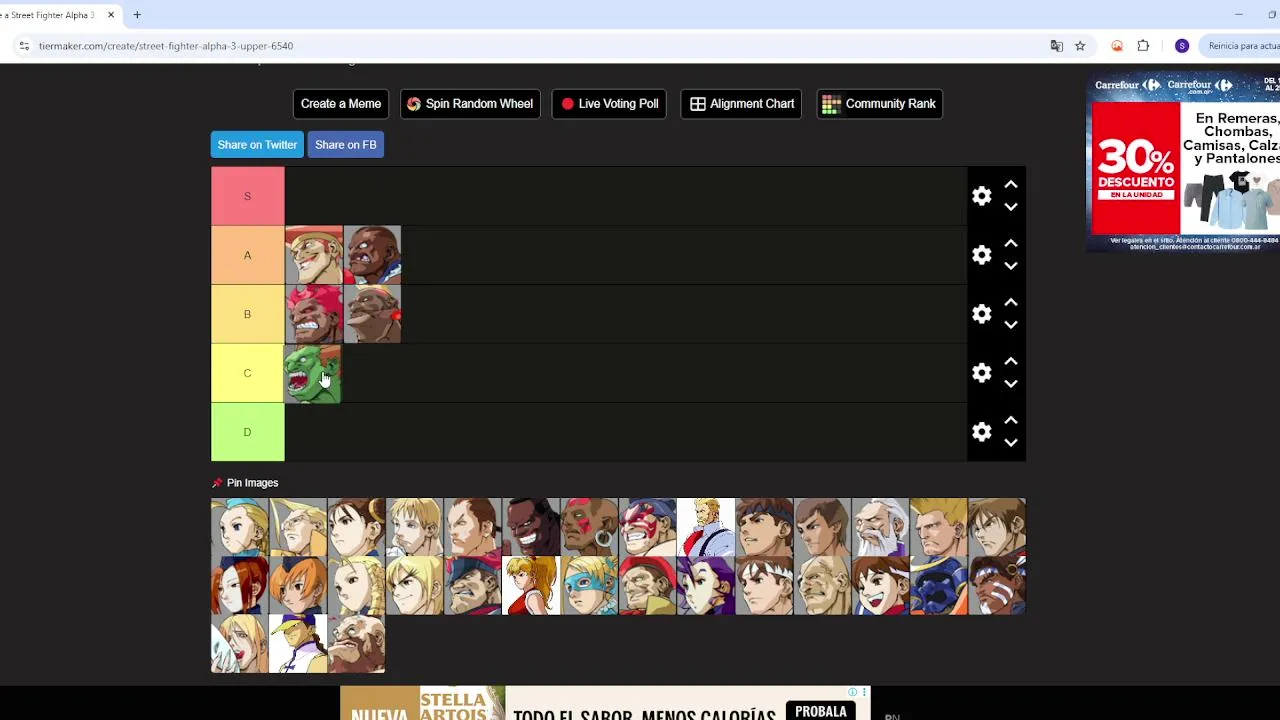Select the B tier label
1280x720 pixels.
tap(248, 314)
